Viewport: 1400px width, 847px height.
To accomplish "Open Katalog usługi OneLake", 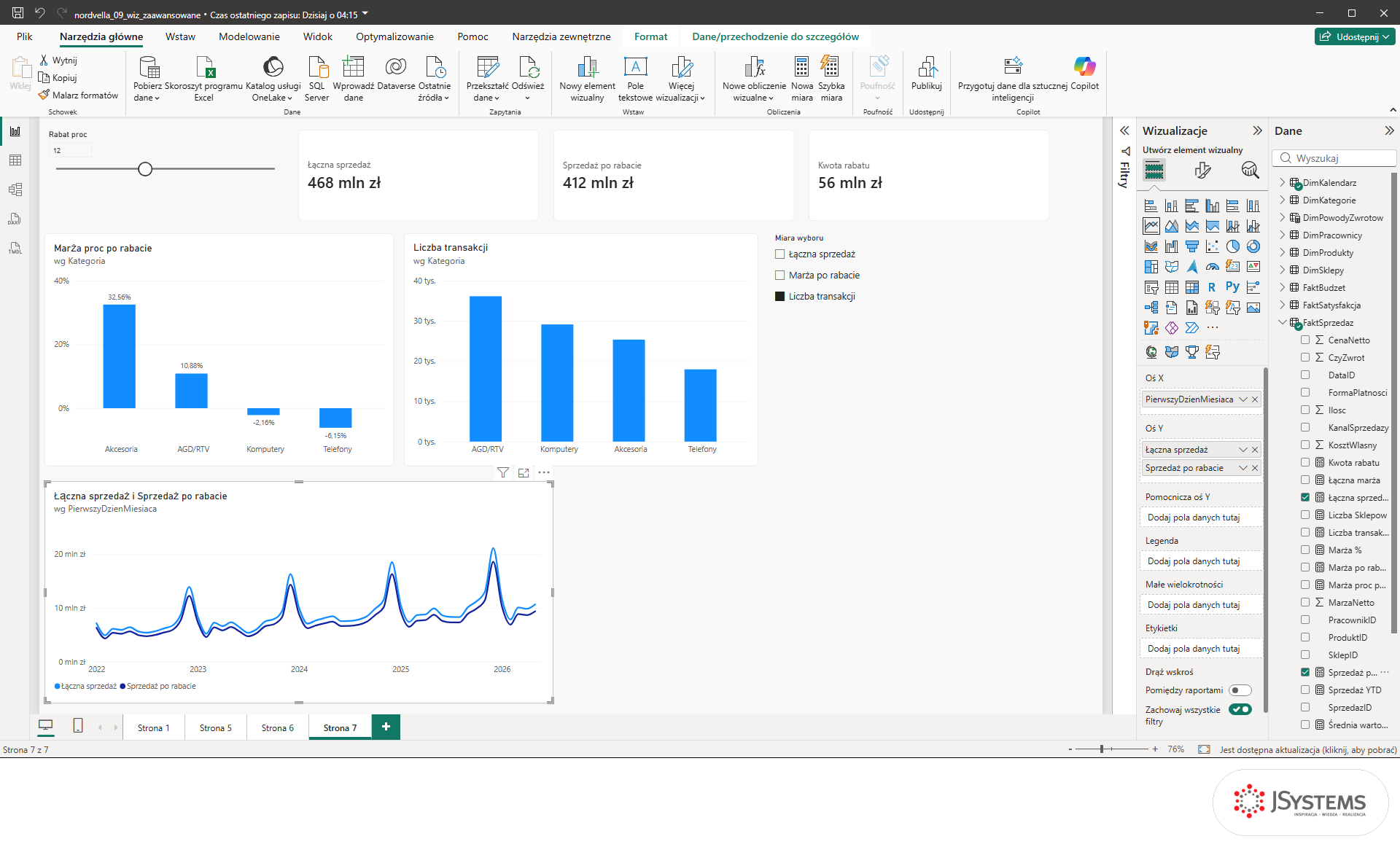I will [273, 68].
